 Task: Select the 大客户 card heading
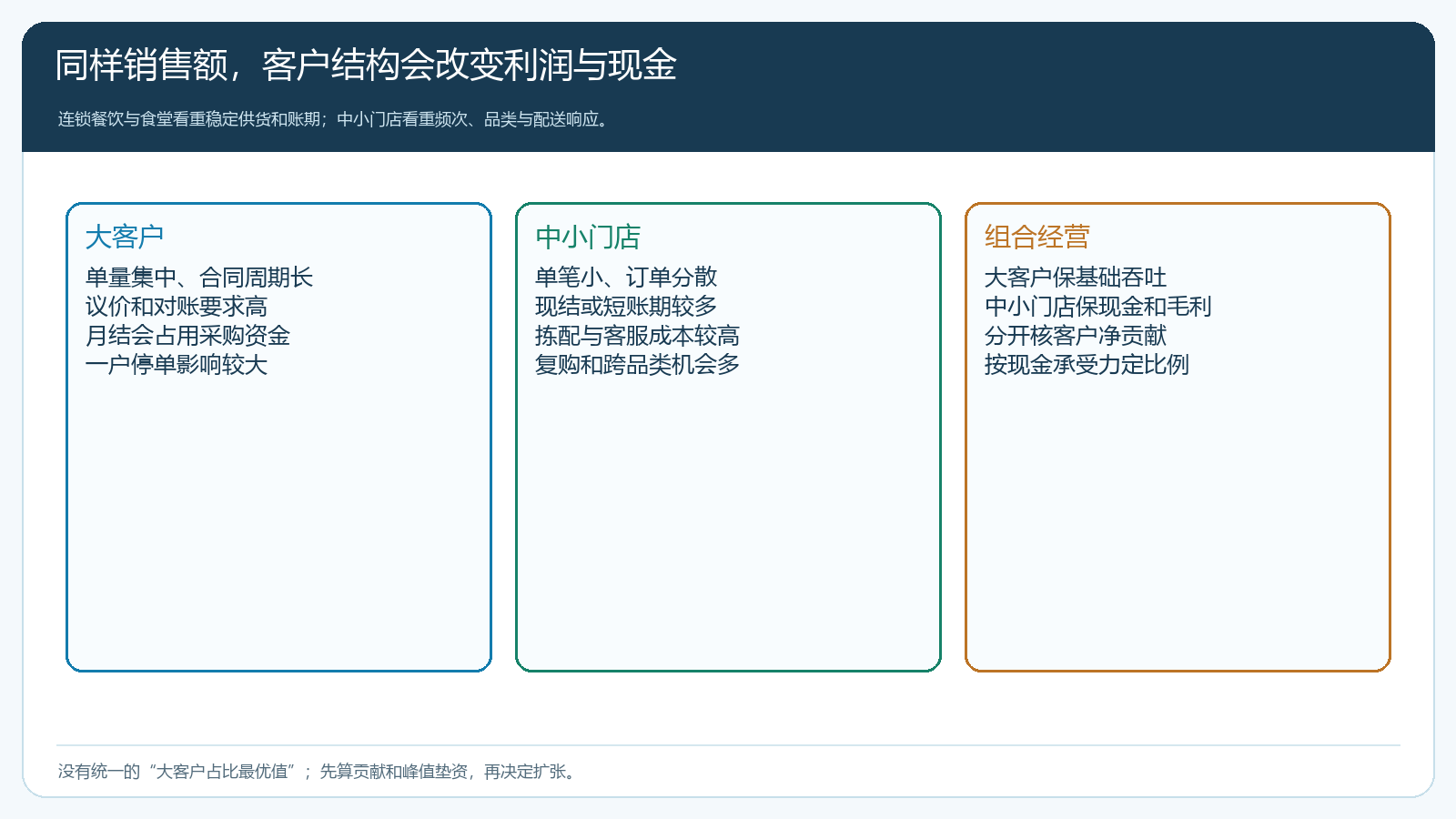(x=125, y=237)
